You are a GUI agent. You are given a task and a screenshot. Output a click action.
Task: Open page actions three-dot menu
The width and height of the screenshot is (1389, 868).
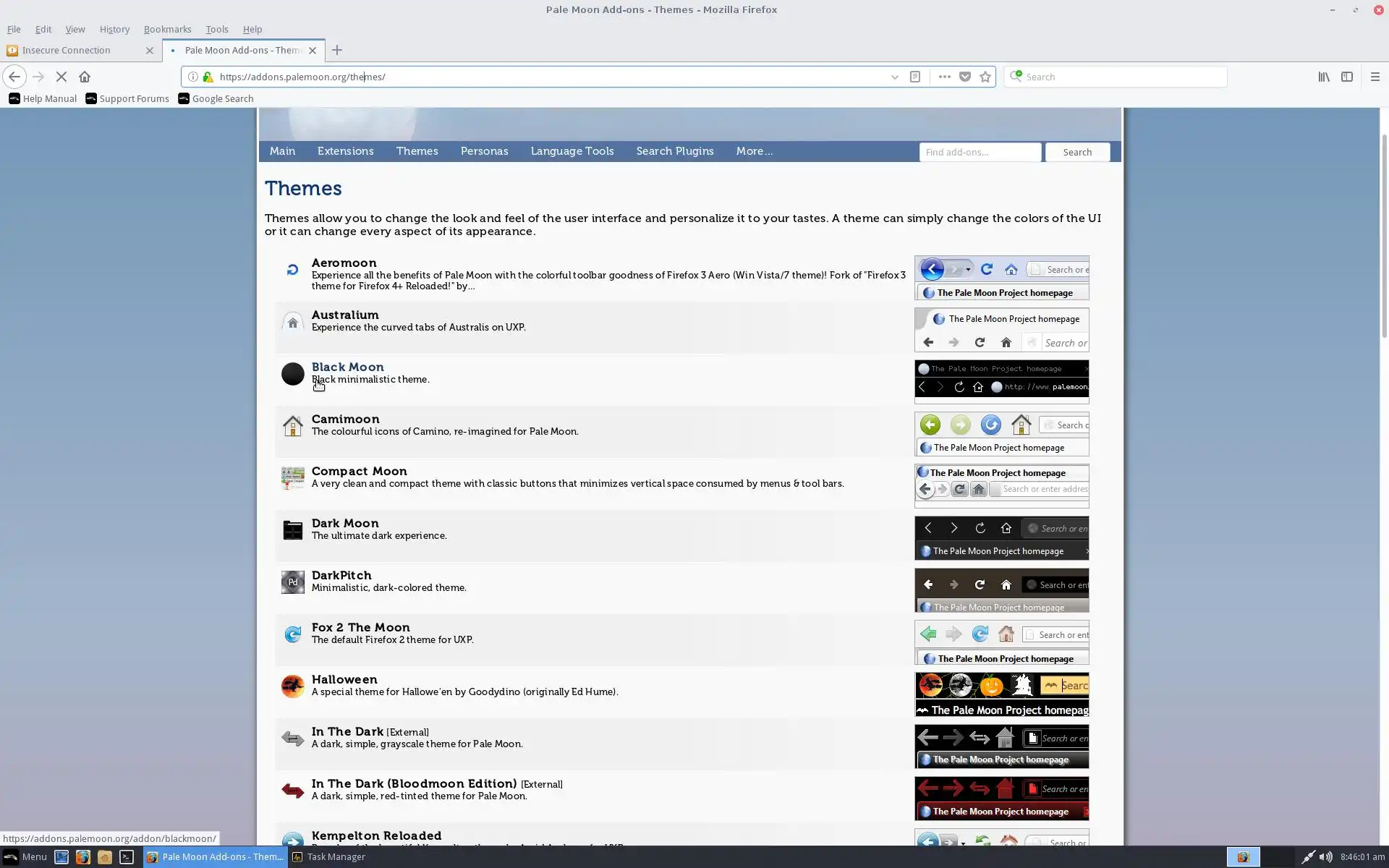coord(944,77)
